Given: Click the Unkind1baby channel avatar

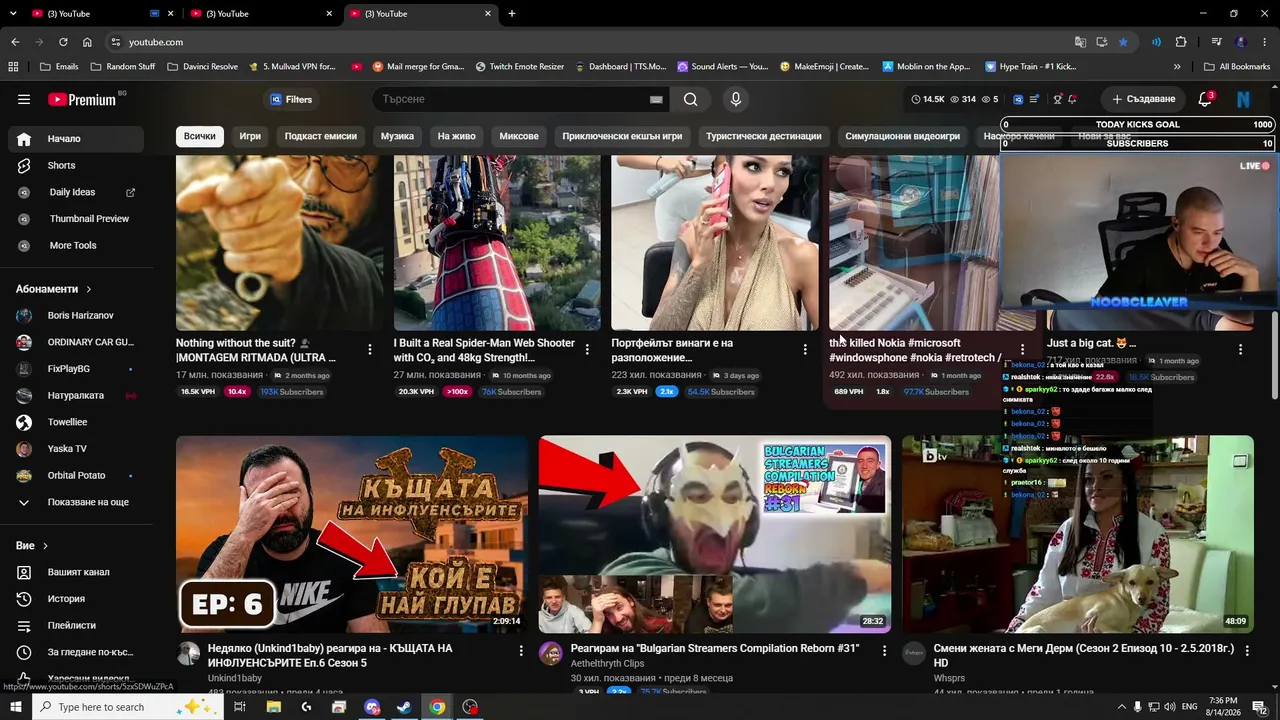Looking at the screenshot, I should tap(188, 654).
